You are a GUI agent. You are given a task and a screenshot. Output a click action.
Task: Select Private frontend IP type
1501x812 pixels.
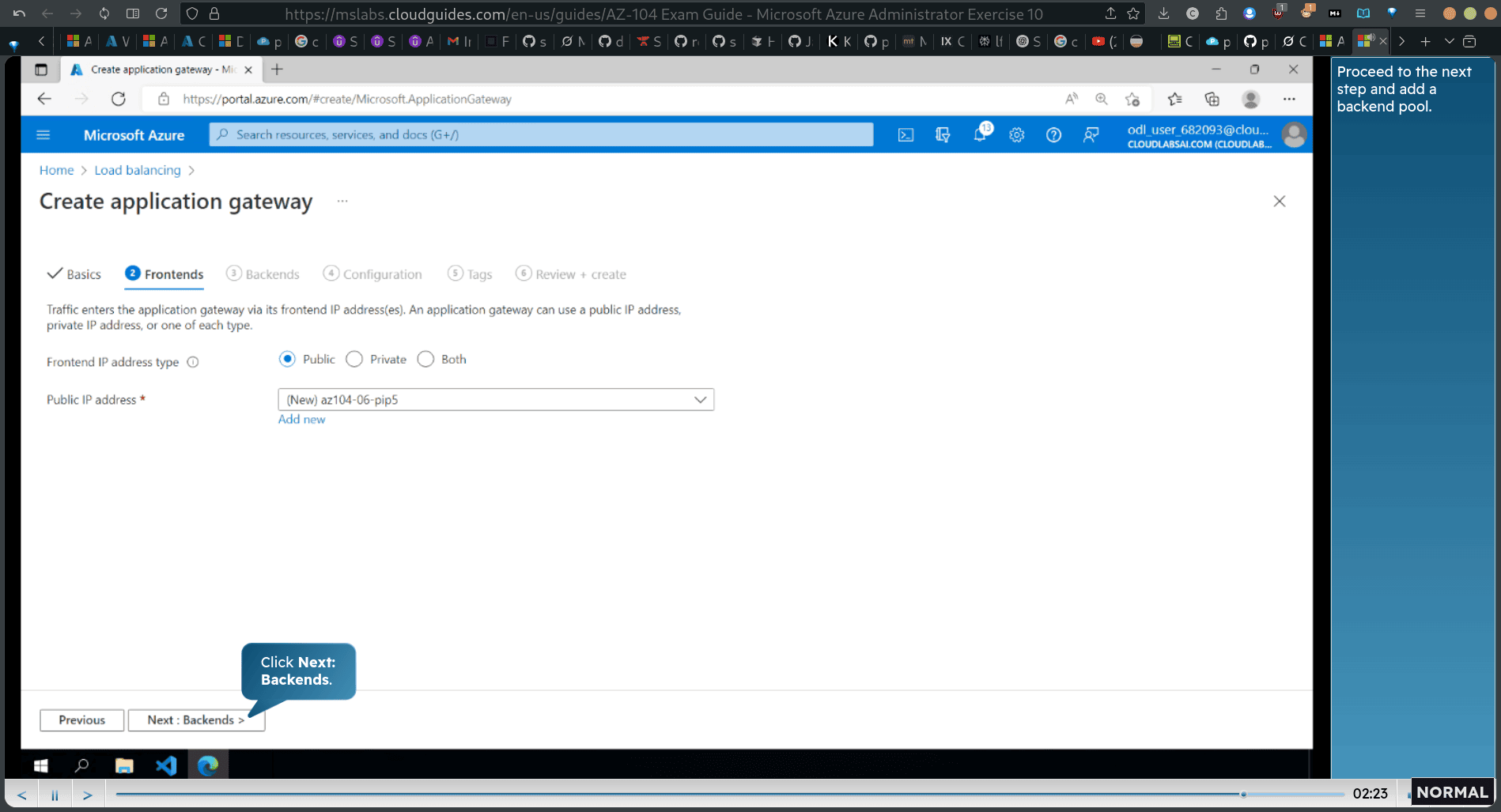point(354,359)
